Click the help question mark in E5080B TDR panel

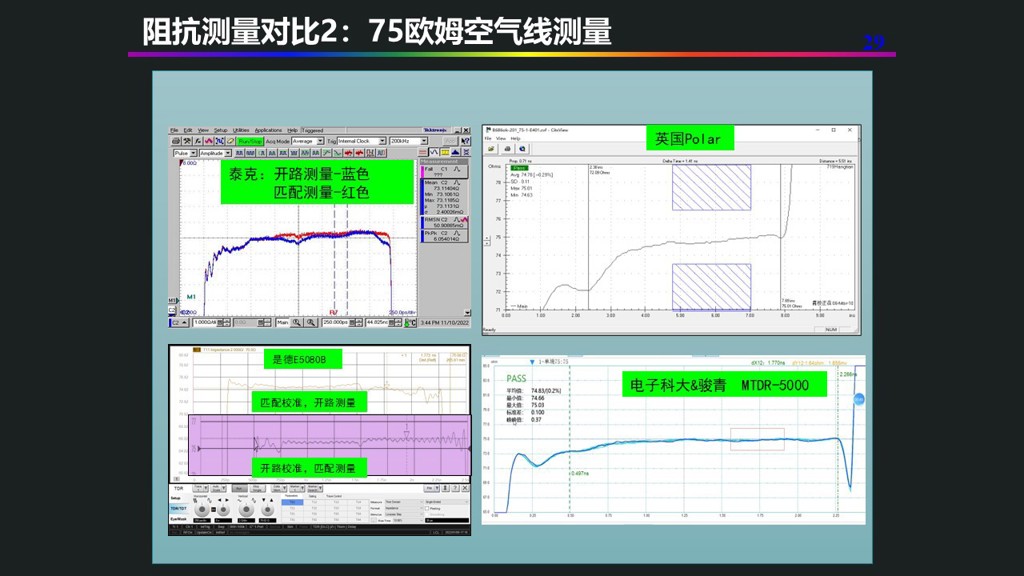[x=456, y=488]
